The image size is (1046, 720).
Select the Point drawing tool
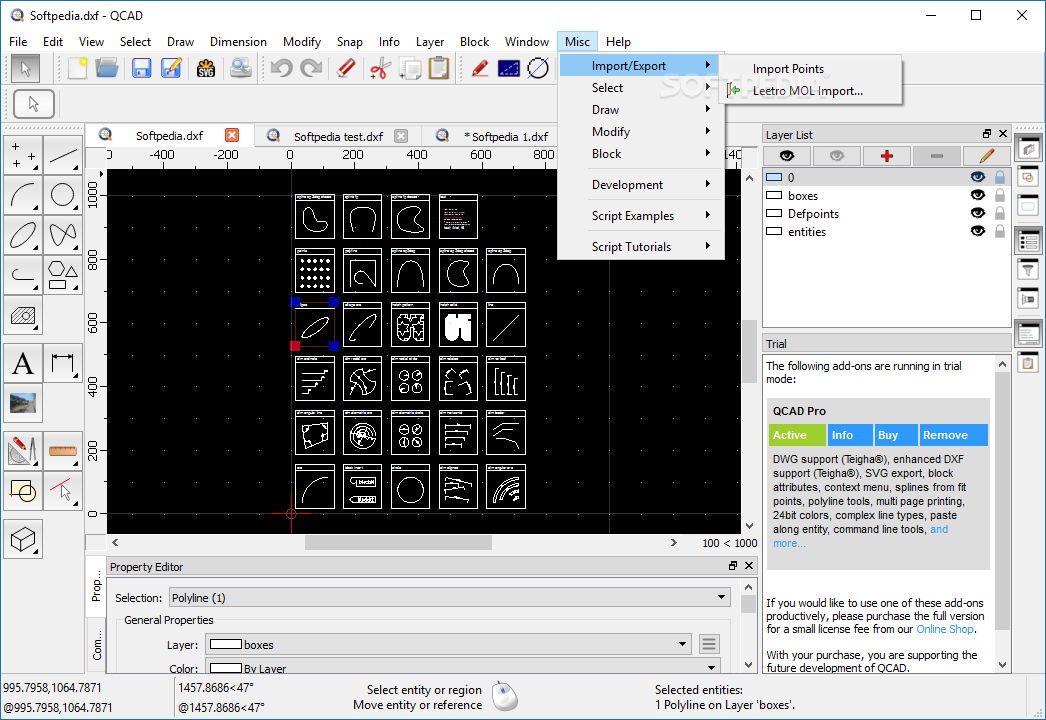[23, 155]
